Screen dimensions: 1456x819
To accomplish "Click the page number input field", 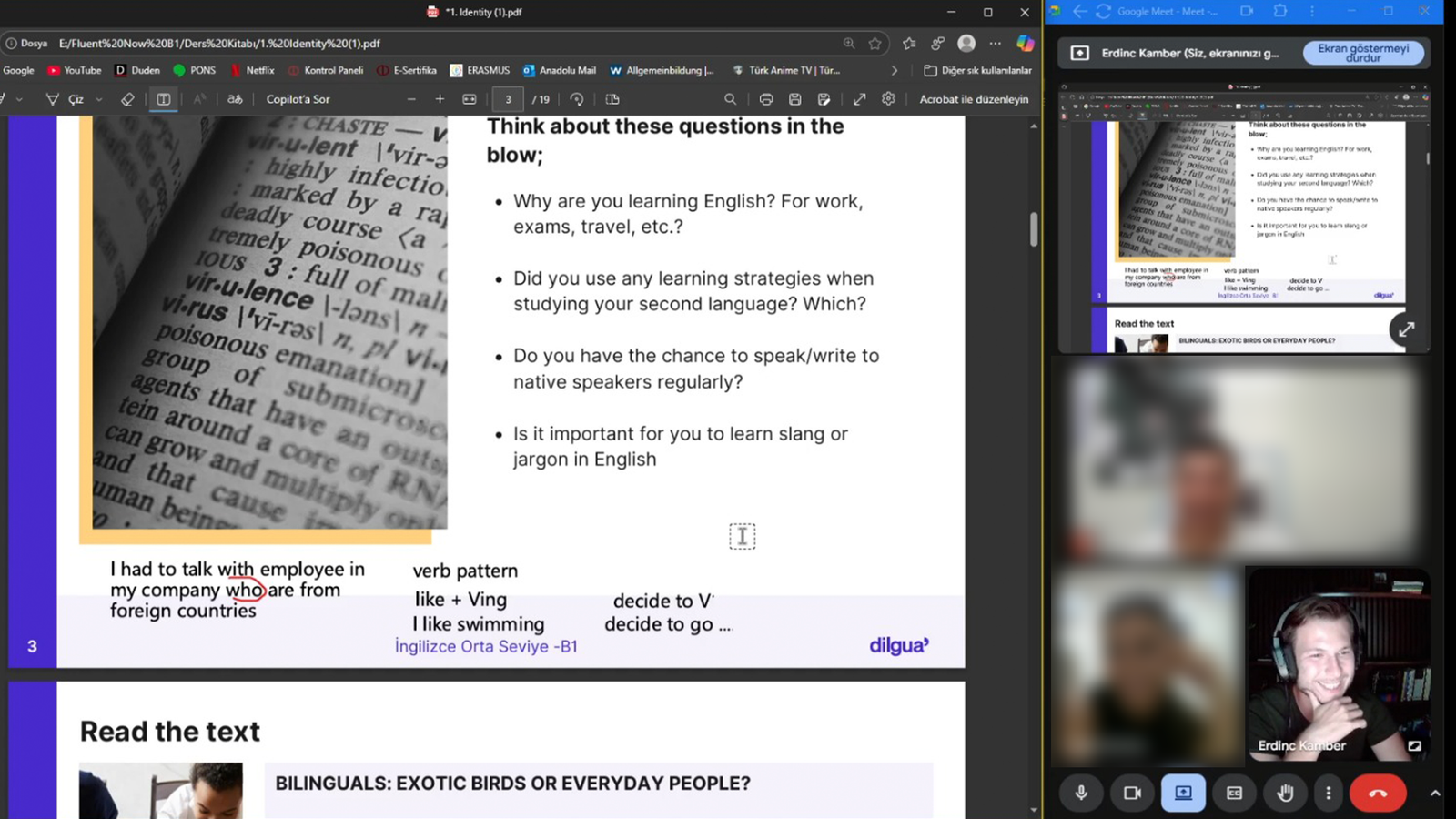I will 508,99.
